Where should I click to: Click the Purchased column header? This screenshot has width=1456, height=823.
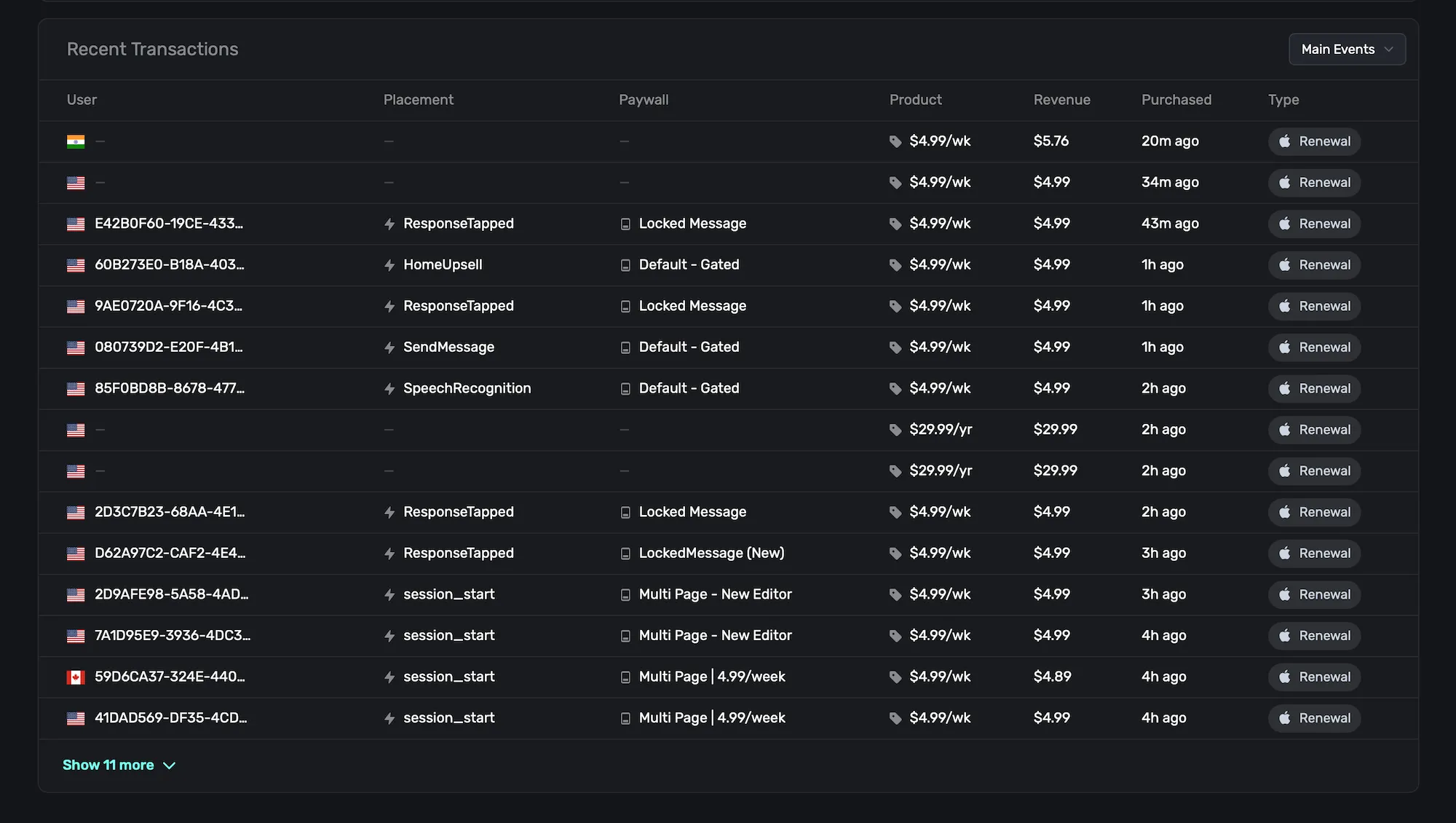pyautogui.click(x=1176, y=100)
